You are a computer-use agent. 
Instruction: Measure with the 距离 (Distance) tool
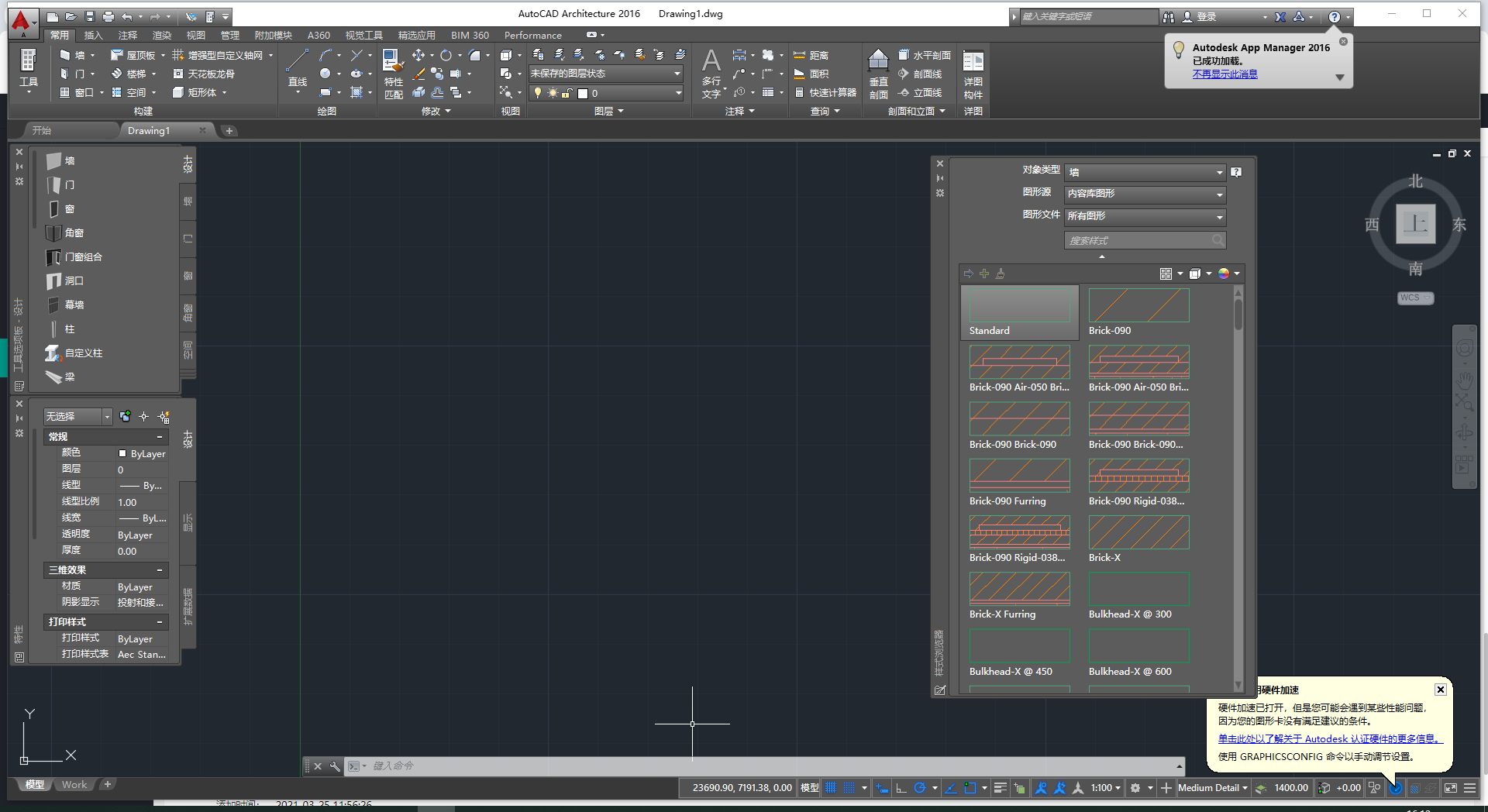point(811,55)
